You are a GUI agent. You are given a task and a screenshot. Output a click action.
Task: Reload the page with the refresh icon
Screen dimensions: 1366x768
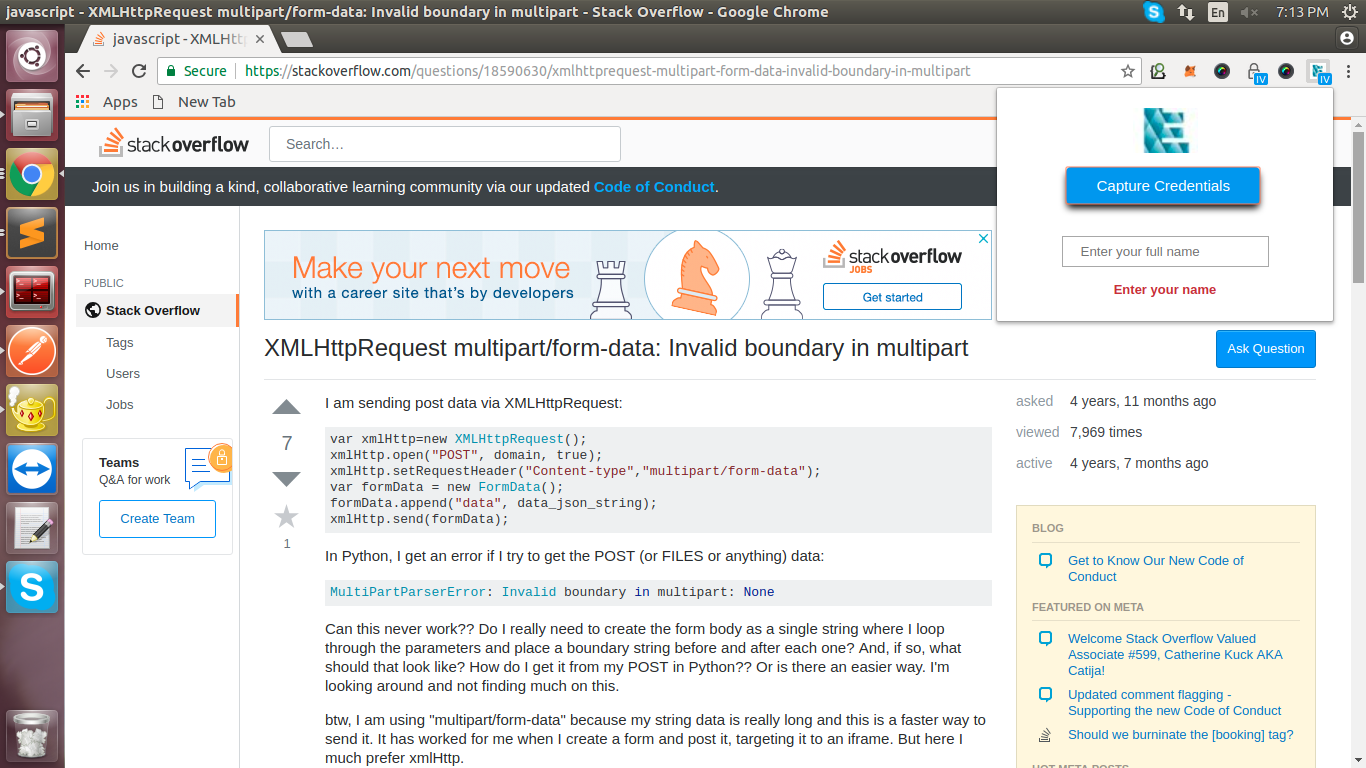139,71
